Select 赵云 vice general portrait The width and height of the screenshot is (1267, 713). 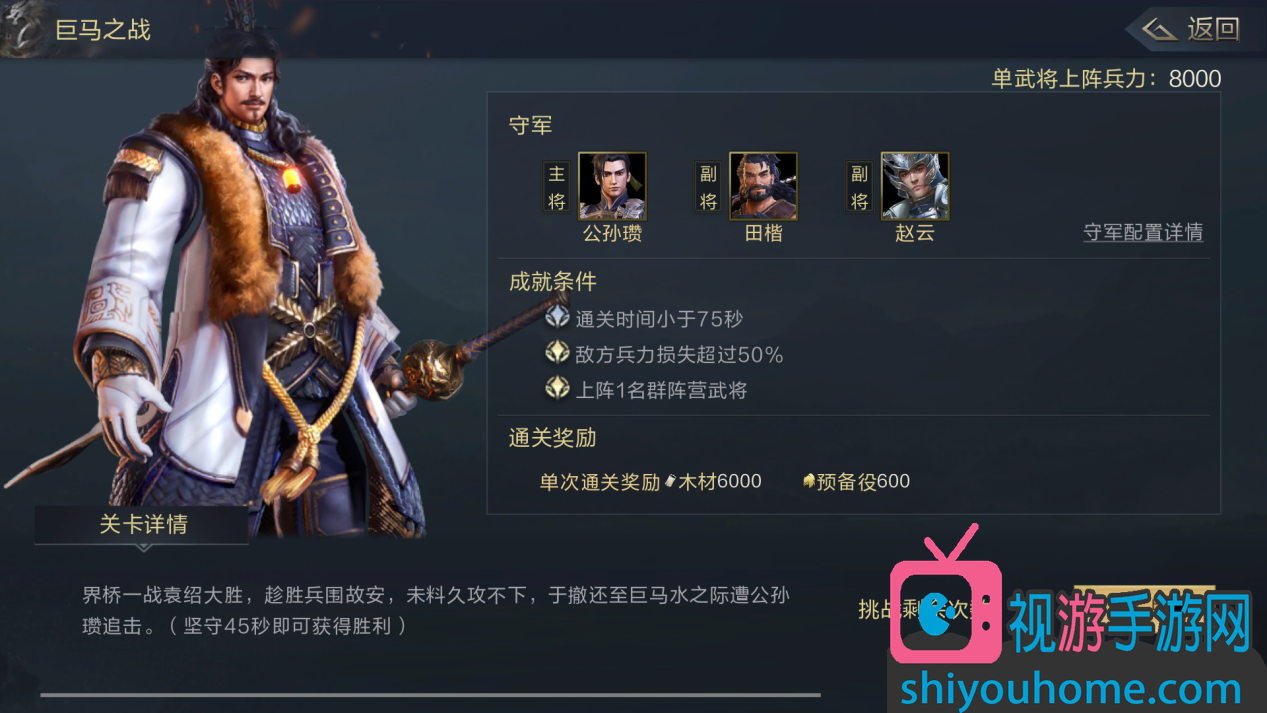tap(914, 186)
